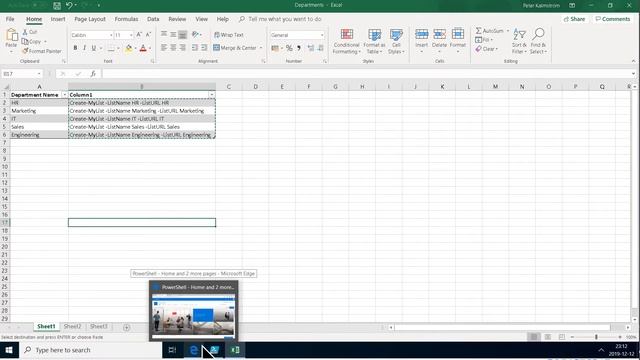Click the Insert Function fx icon
Screen dimensions: 640x360
point(93,73)
